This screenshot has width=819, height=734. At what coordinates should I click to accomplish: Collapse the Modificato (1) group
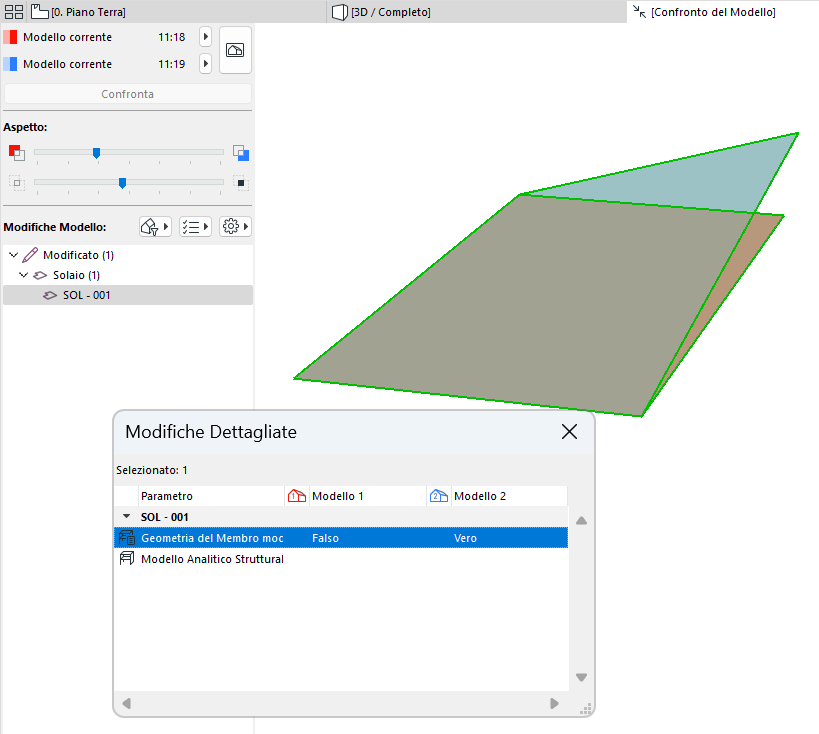(14, 255)
